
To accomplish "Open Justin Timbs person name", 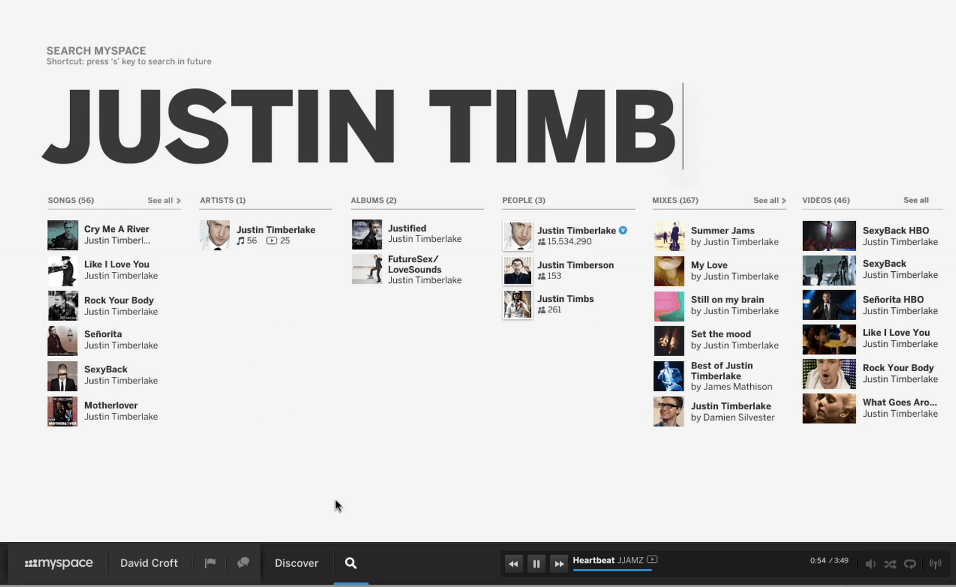I will [x=565, y=299].
